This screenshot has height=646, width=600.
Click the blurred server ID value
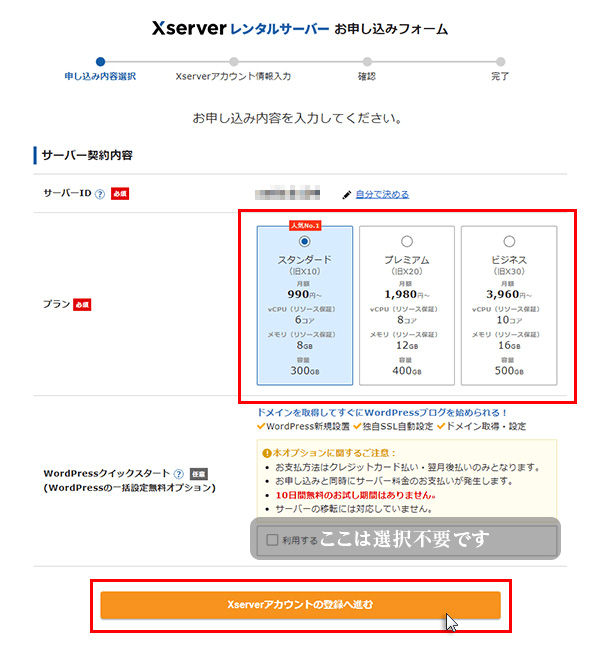pyautogui.click(x=288, y=193)
